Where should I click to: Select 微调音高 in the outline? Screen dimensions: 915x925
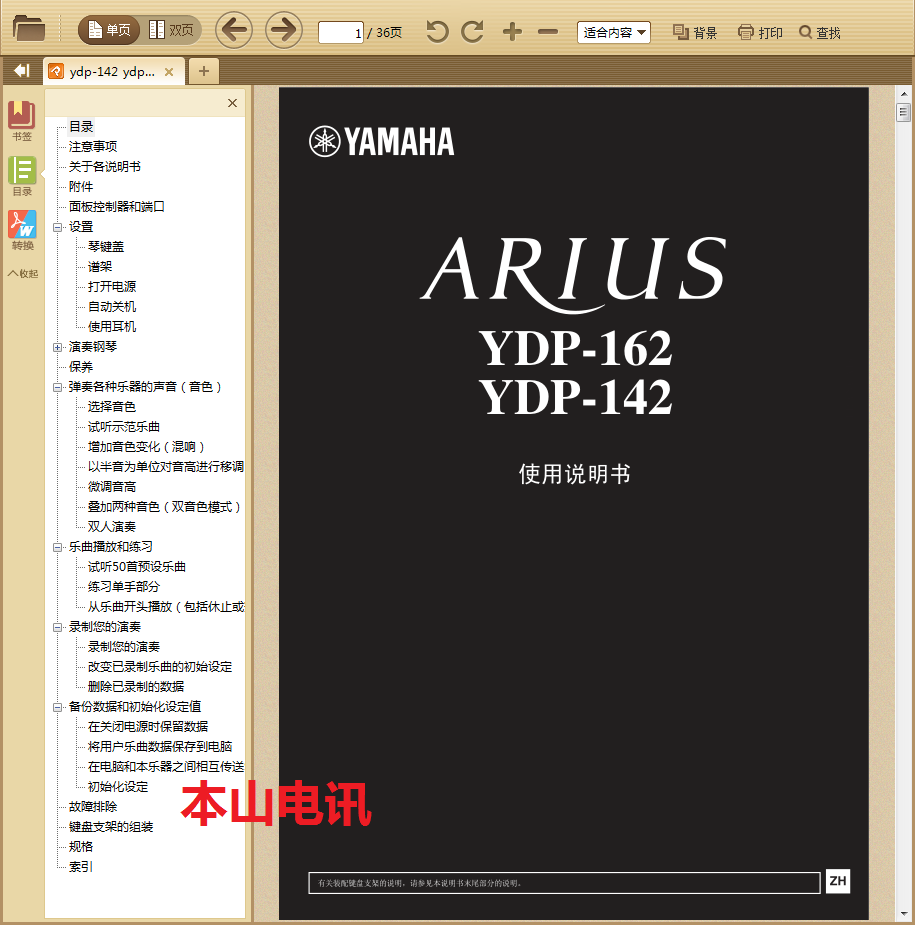111,487
